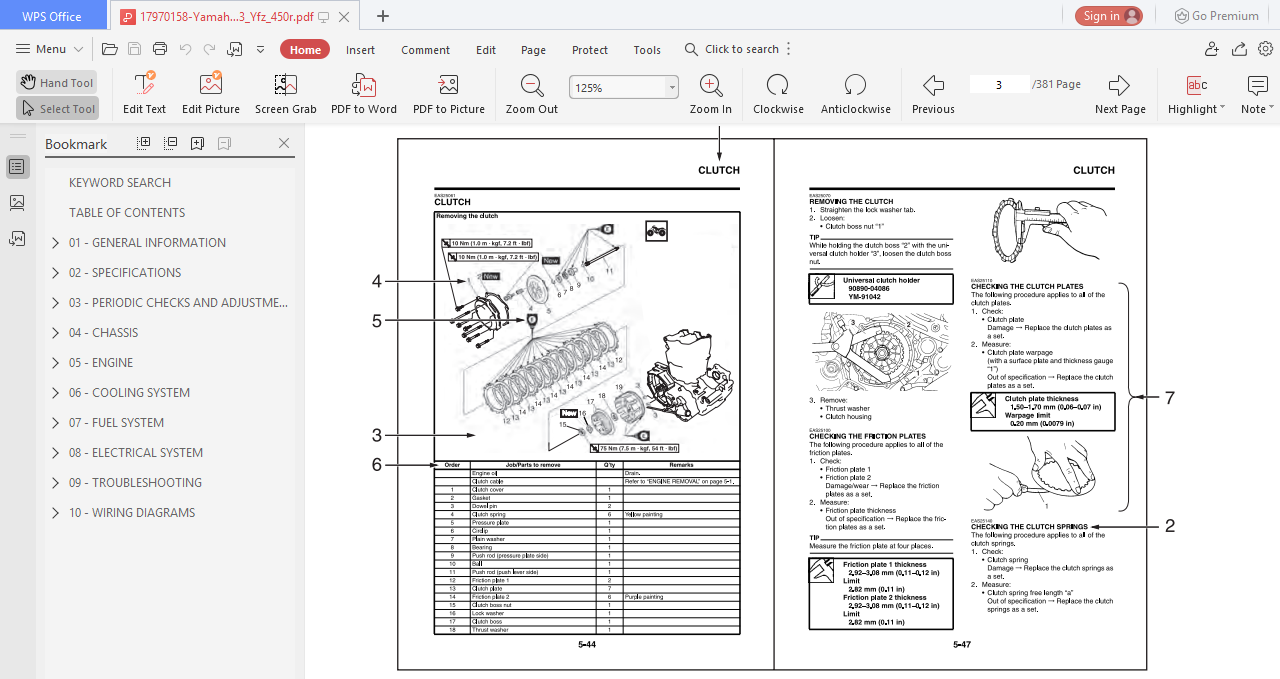Click the Zoom In magnifier
Image resolution: width=1280 pixels, height=679 pixels.
pyautogui.click(x=711, y=95)
